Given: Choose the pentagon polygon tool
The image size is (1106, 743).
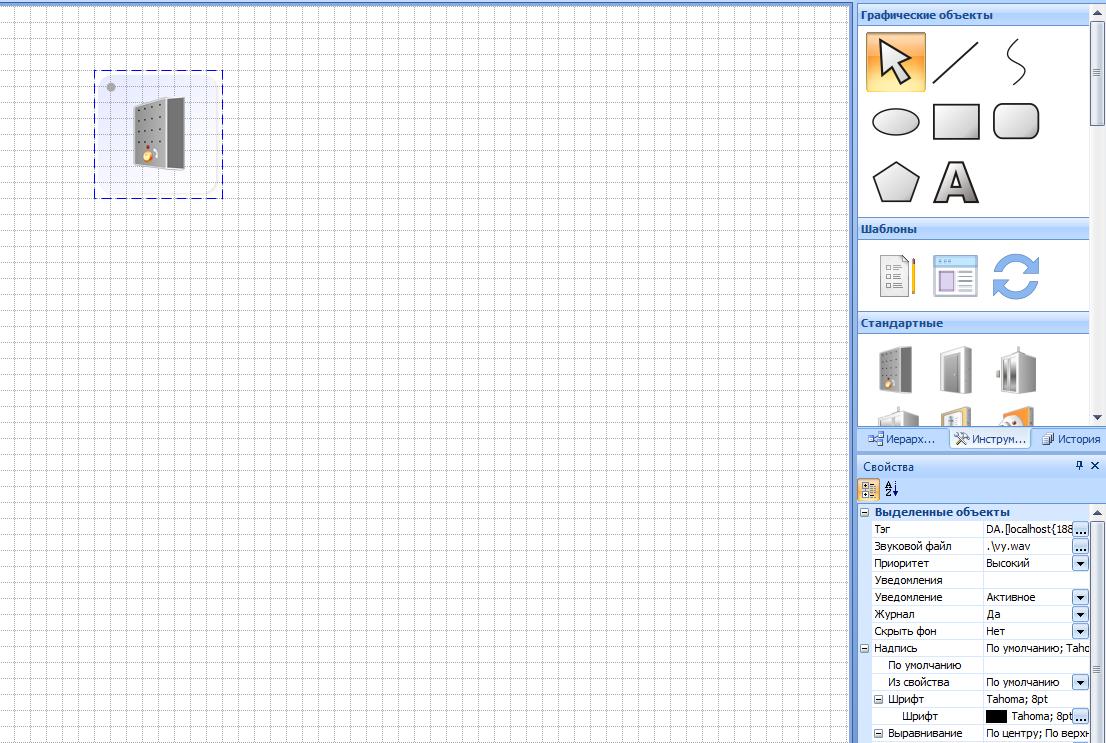Looking at the screenshot, I should coord(896,183).
